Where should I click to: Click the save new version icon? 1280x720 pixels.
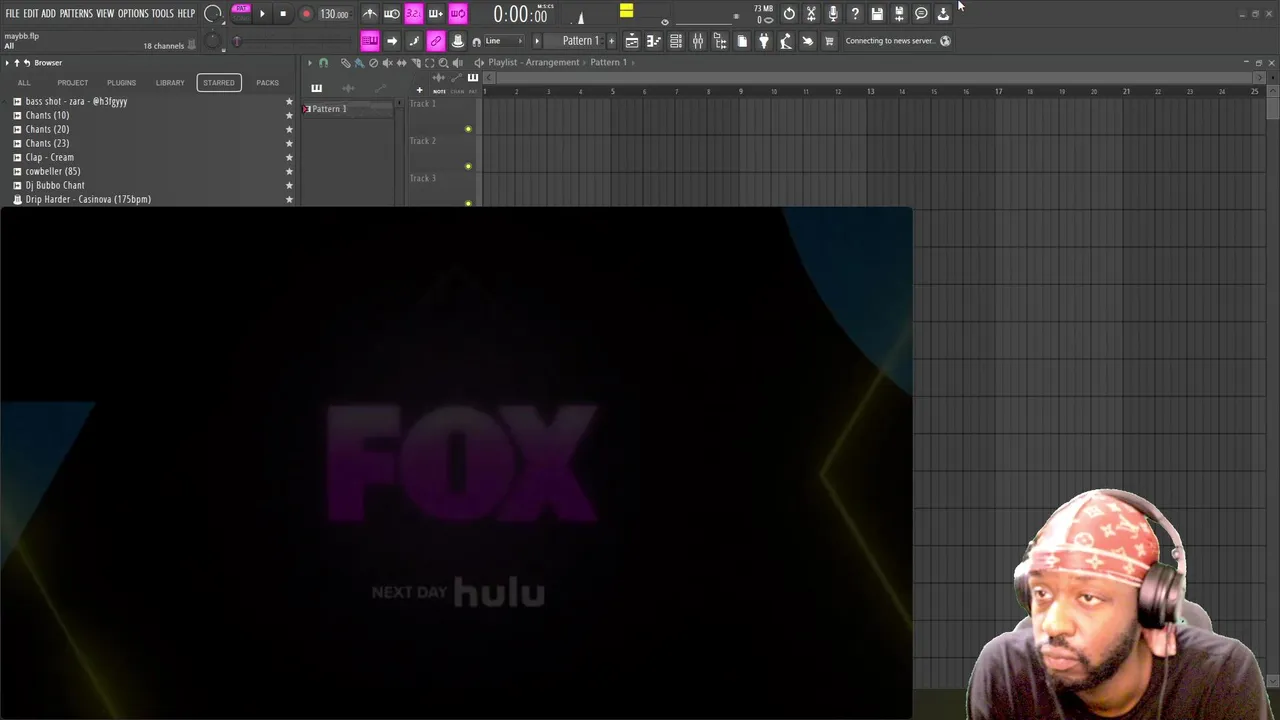[x=899, y=13]
